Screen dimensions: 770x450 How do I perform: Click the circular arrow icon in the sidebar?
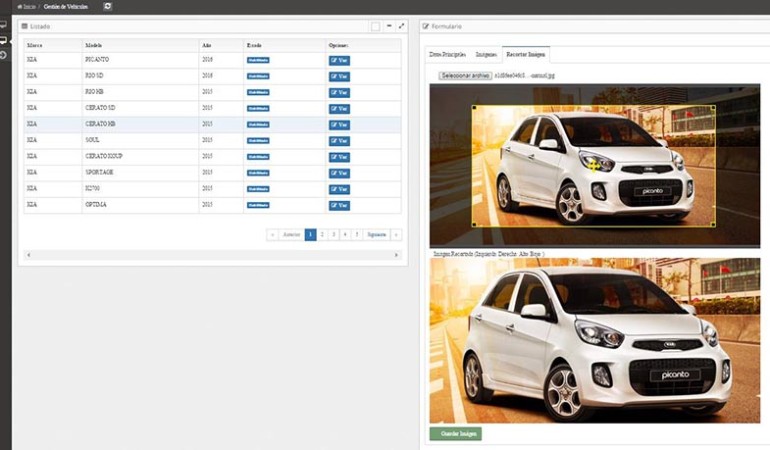(3, 55)
